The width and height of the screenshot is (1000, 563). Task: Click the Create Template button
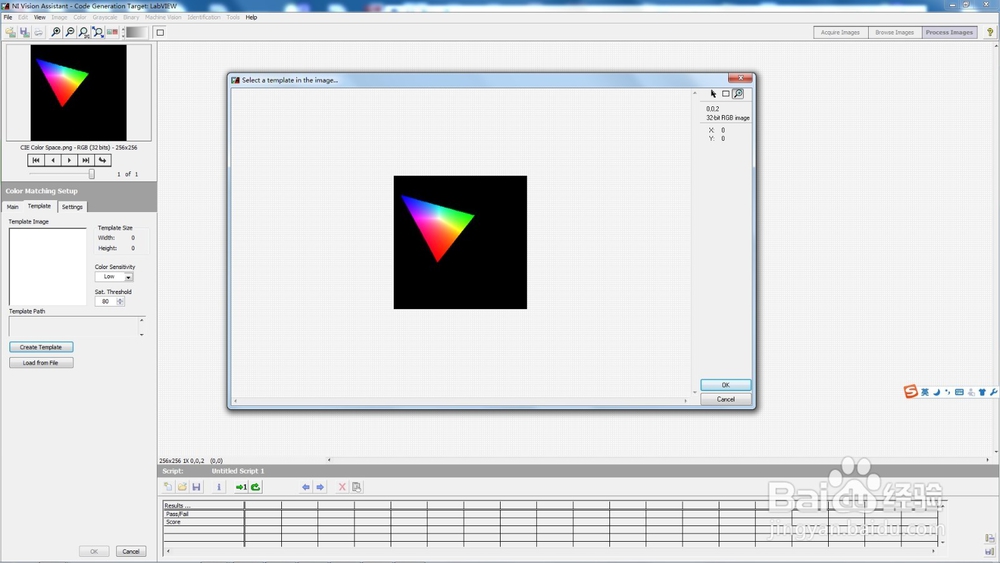[x=41, y=347]
